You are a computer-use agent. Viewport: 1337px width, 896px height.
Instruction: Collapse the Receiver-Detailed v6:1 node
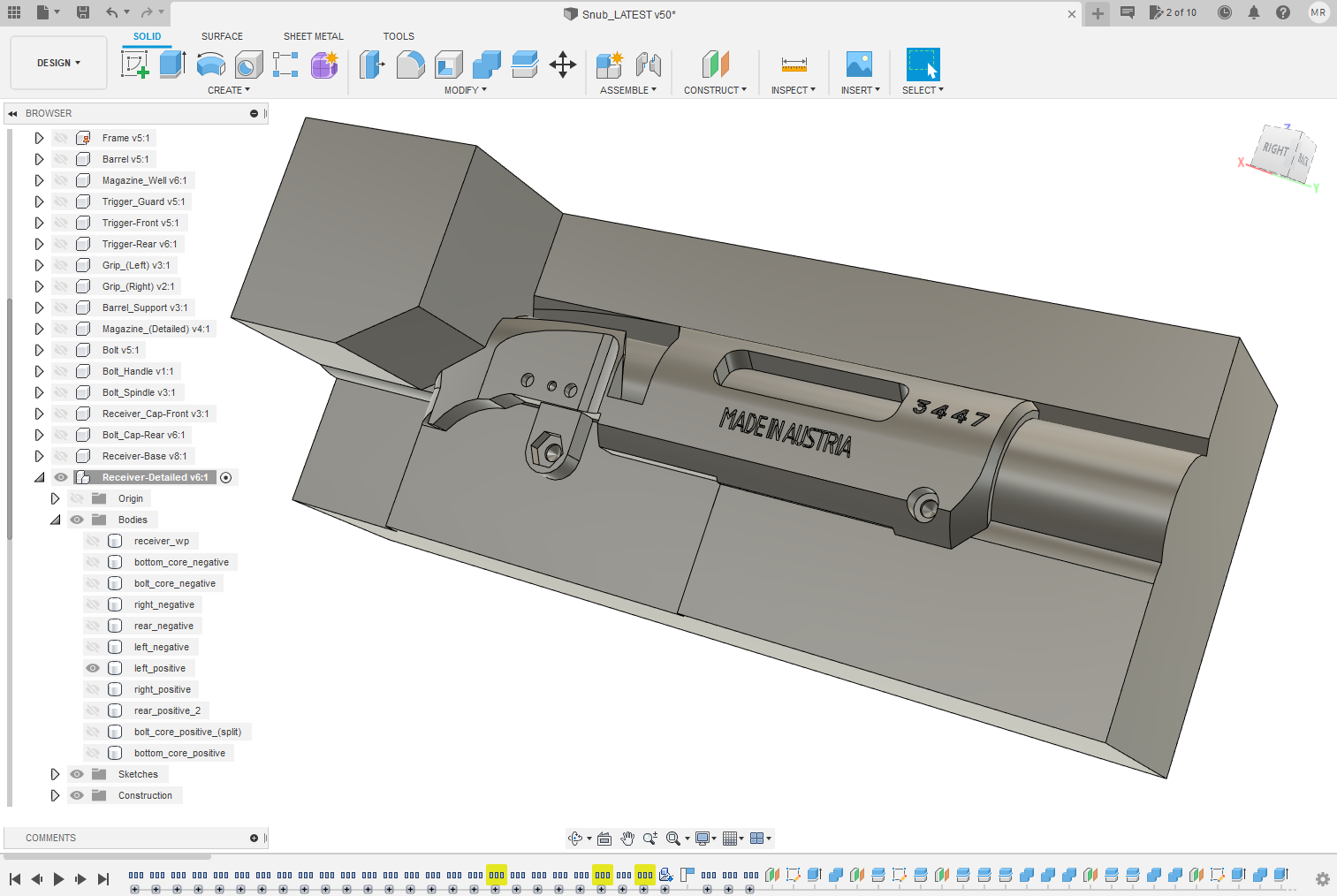click(39, 477)
